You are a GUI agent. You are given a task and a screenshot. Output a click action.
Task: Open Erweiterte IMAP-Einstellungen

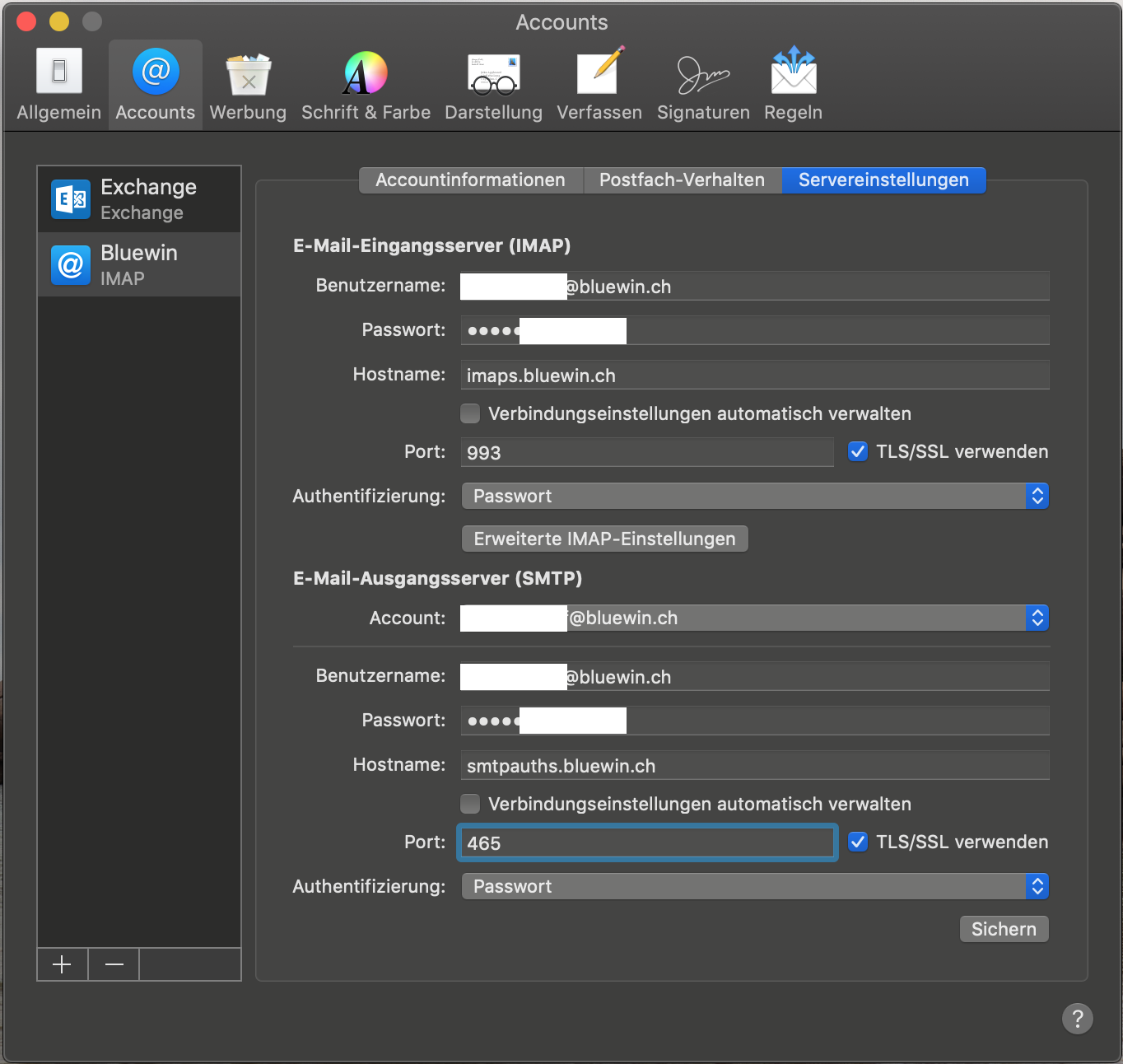click(x=604, y=539)
